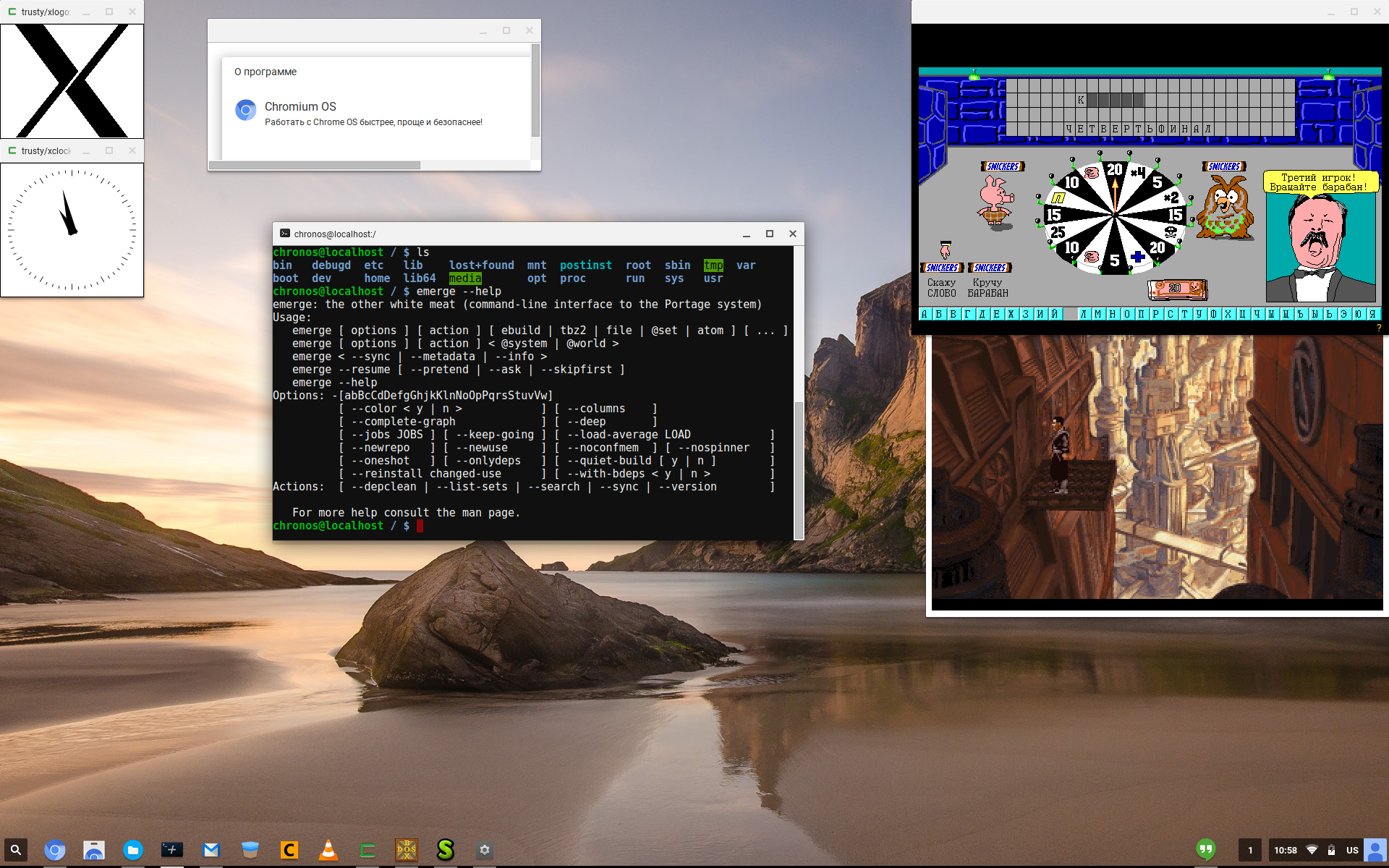The height and width of the screenshot is (868, 1389).
Task: Click the battery status icon
Action: point(1331,850)
